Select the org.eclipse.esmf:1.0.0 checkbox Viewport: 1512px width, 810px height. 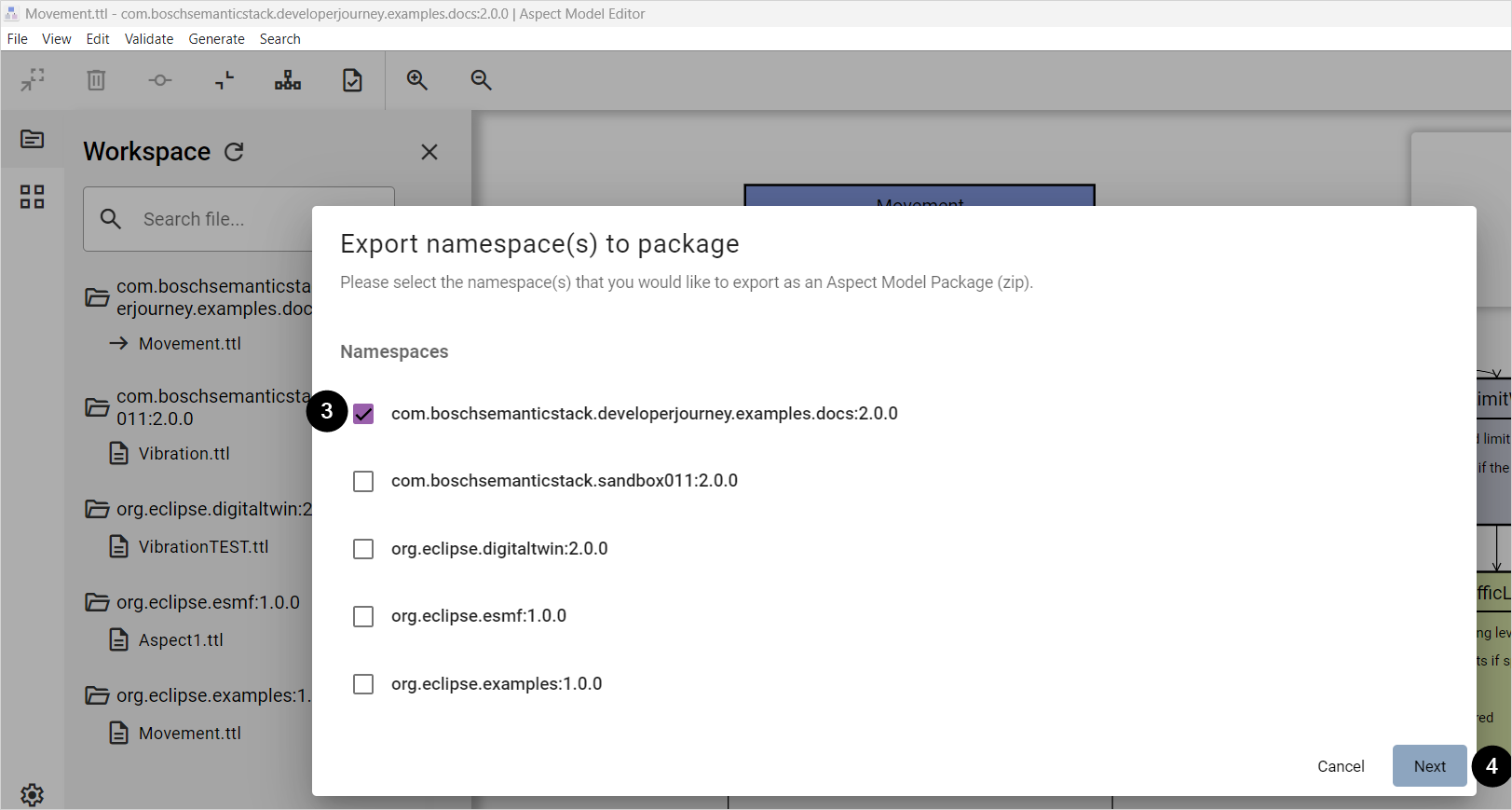(x=363, y=616)
